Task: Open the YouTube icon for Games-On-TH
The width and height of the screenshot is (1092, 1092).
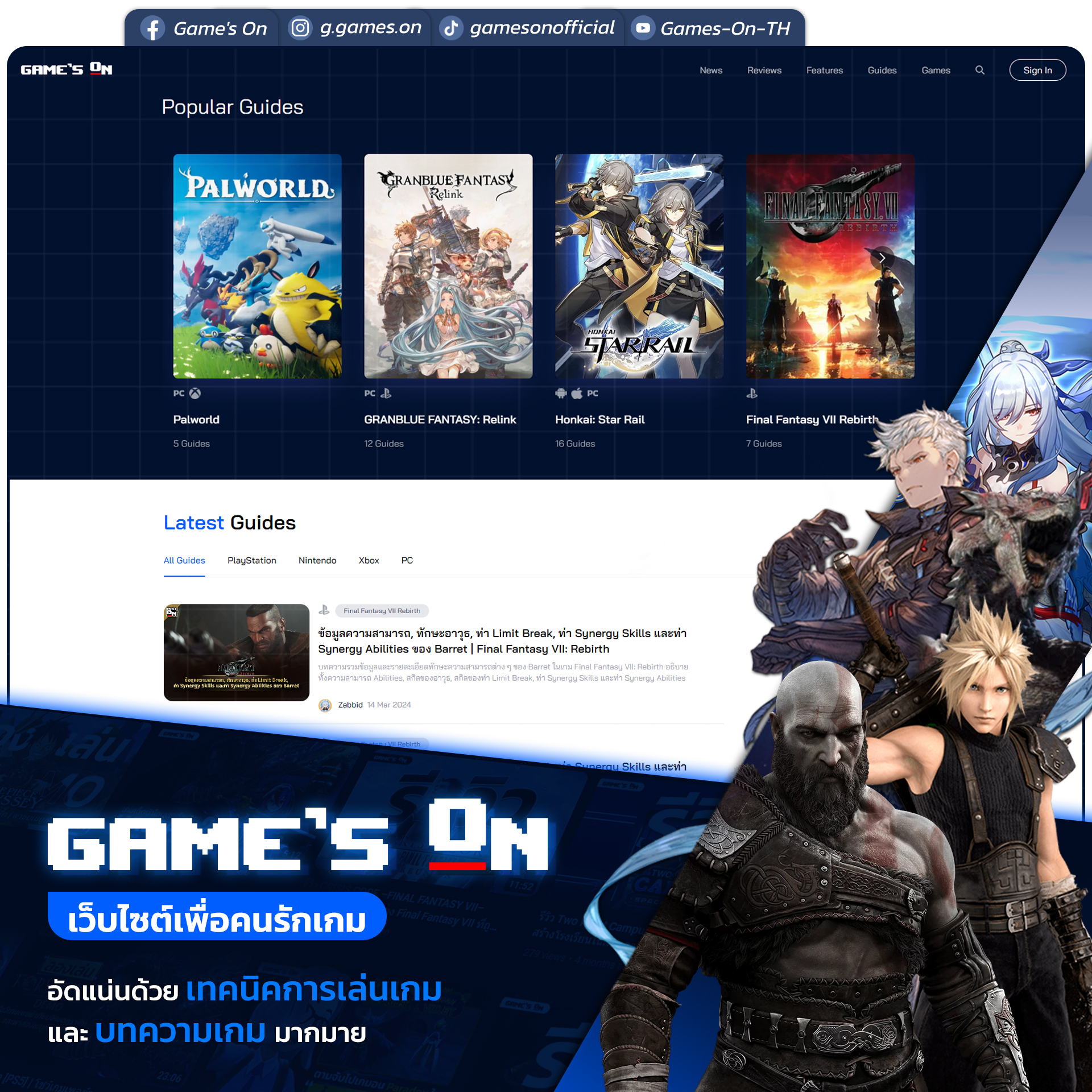Action: [643, 28]
